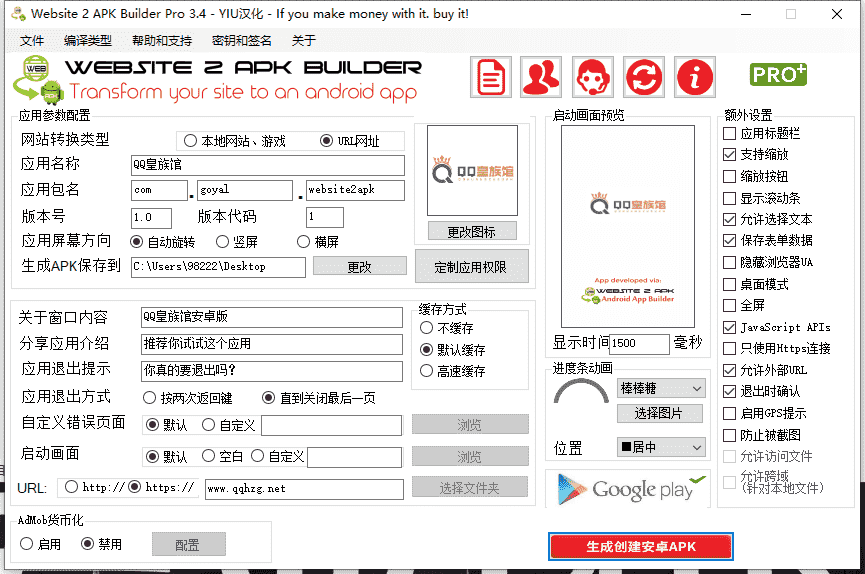Open the red info icon
The width and height of the screenshot is (865, 574).
695,77
